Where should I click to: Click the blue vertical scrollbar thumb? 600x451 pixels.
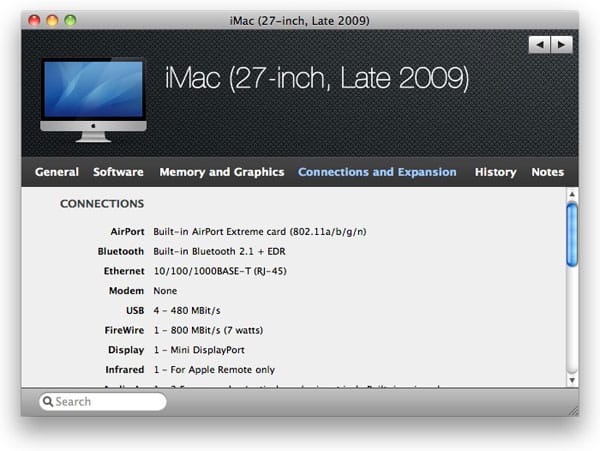[571, 234]
